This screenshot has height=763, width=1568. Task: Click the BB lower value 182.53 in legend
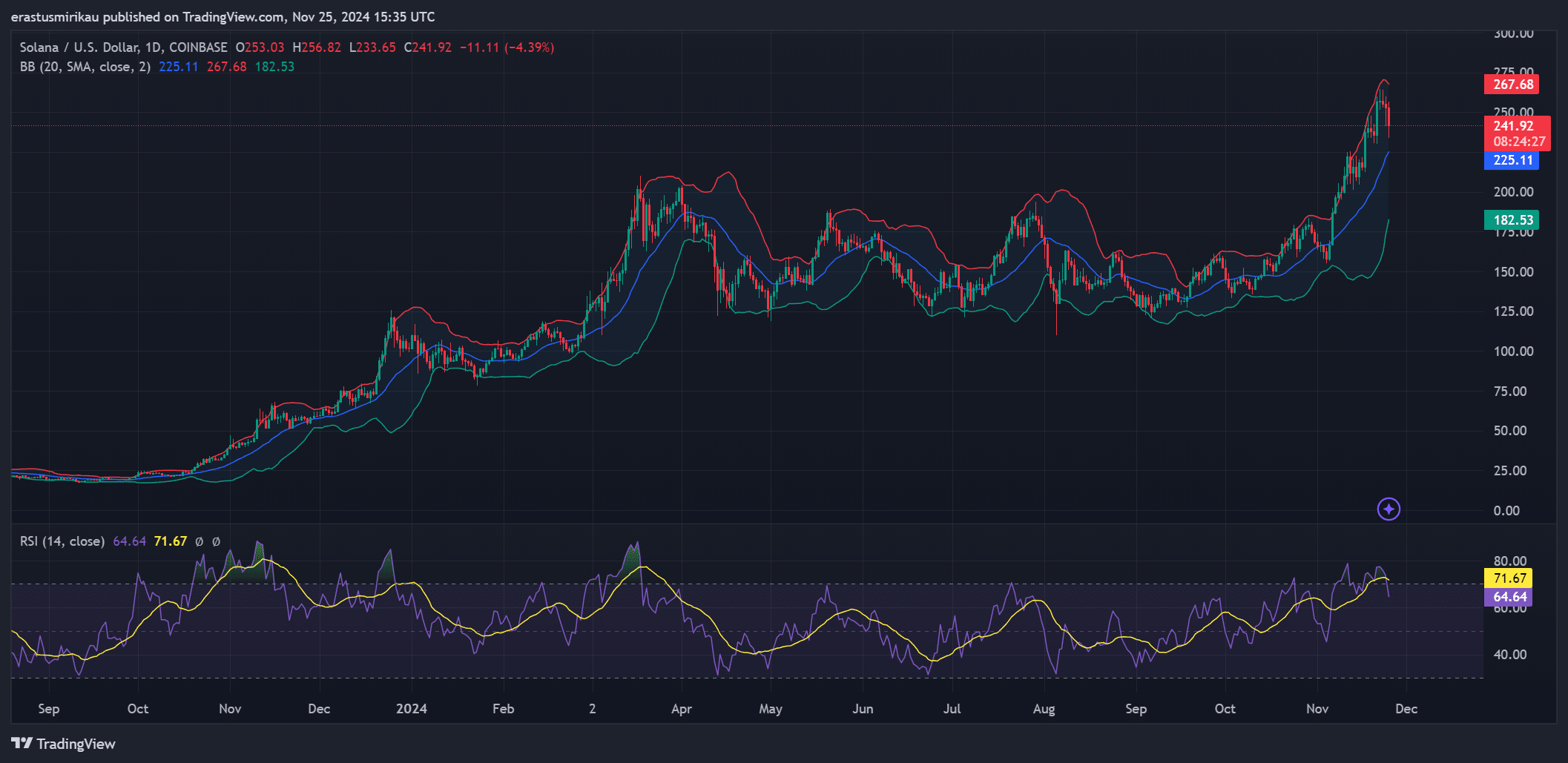click(274, 67)
